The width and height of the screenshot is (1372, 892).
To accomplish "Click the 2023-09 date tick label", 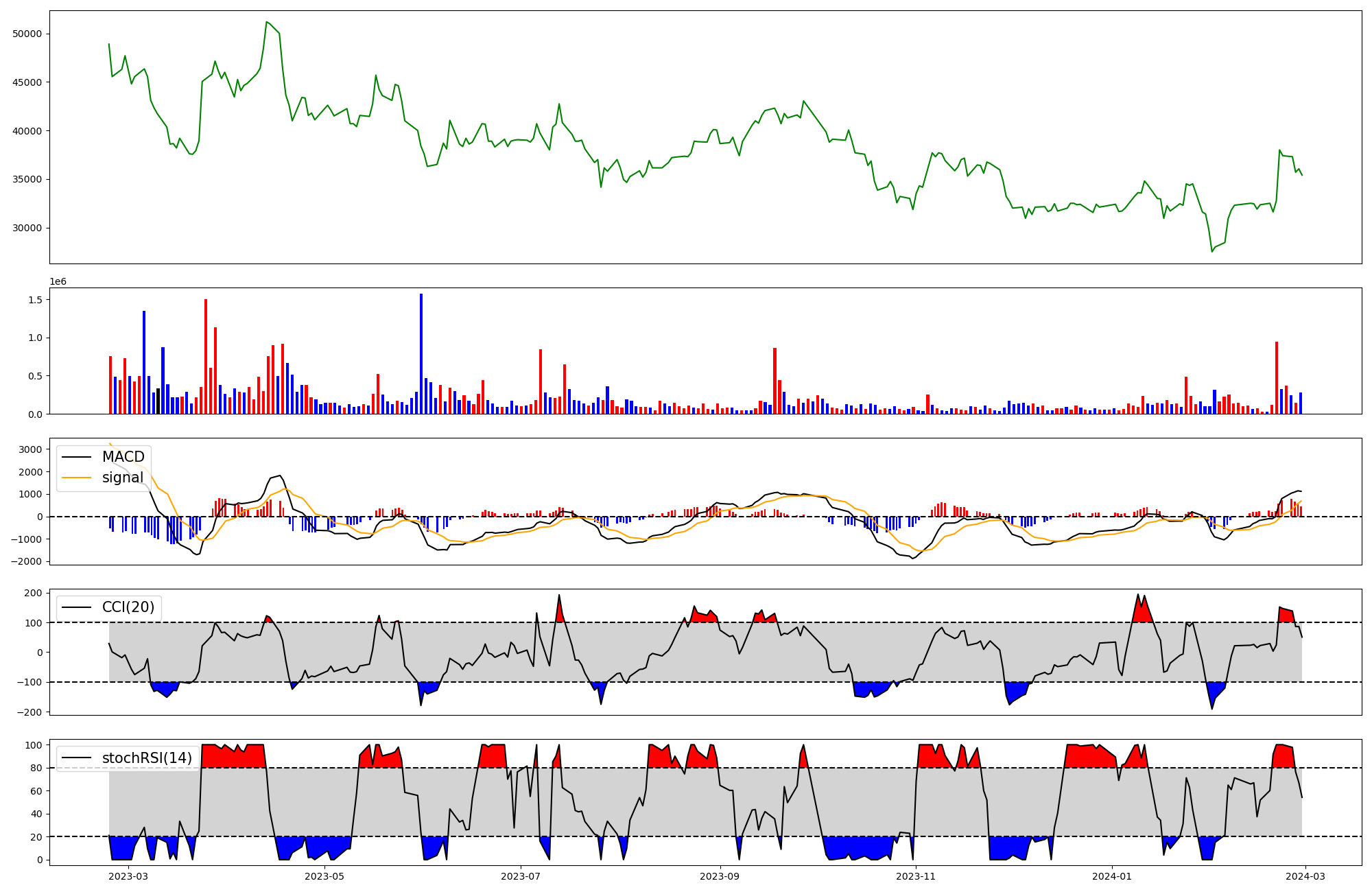I will tap(720, 876).
